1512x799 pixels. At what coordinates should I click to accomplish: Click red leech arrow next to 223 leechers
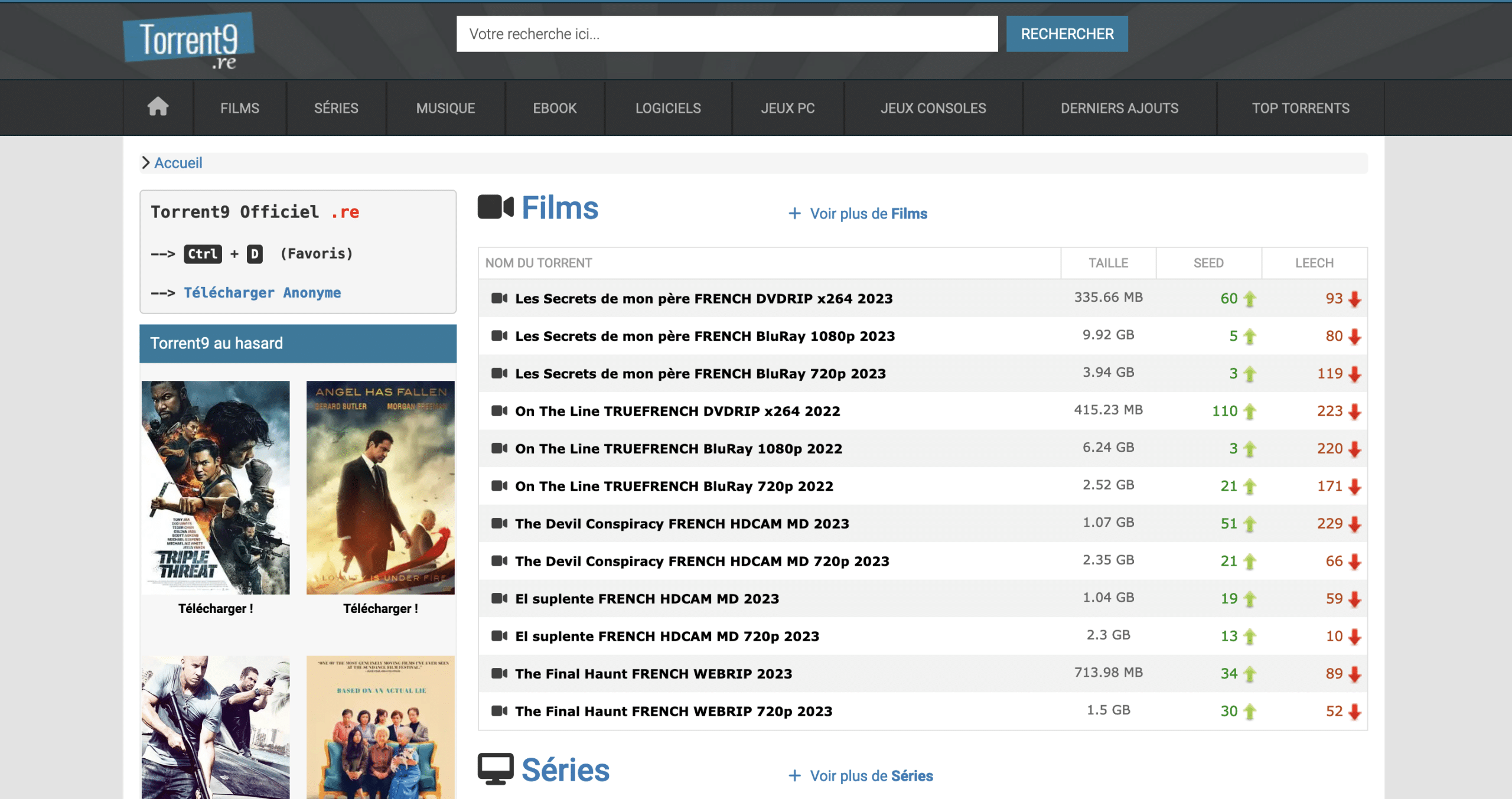[1355, 412]
